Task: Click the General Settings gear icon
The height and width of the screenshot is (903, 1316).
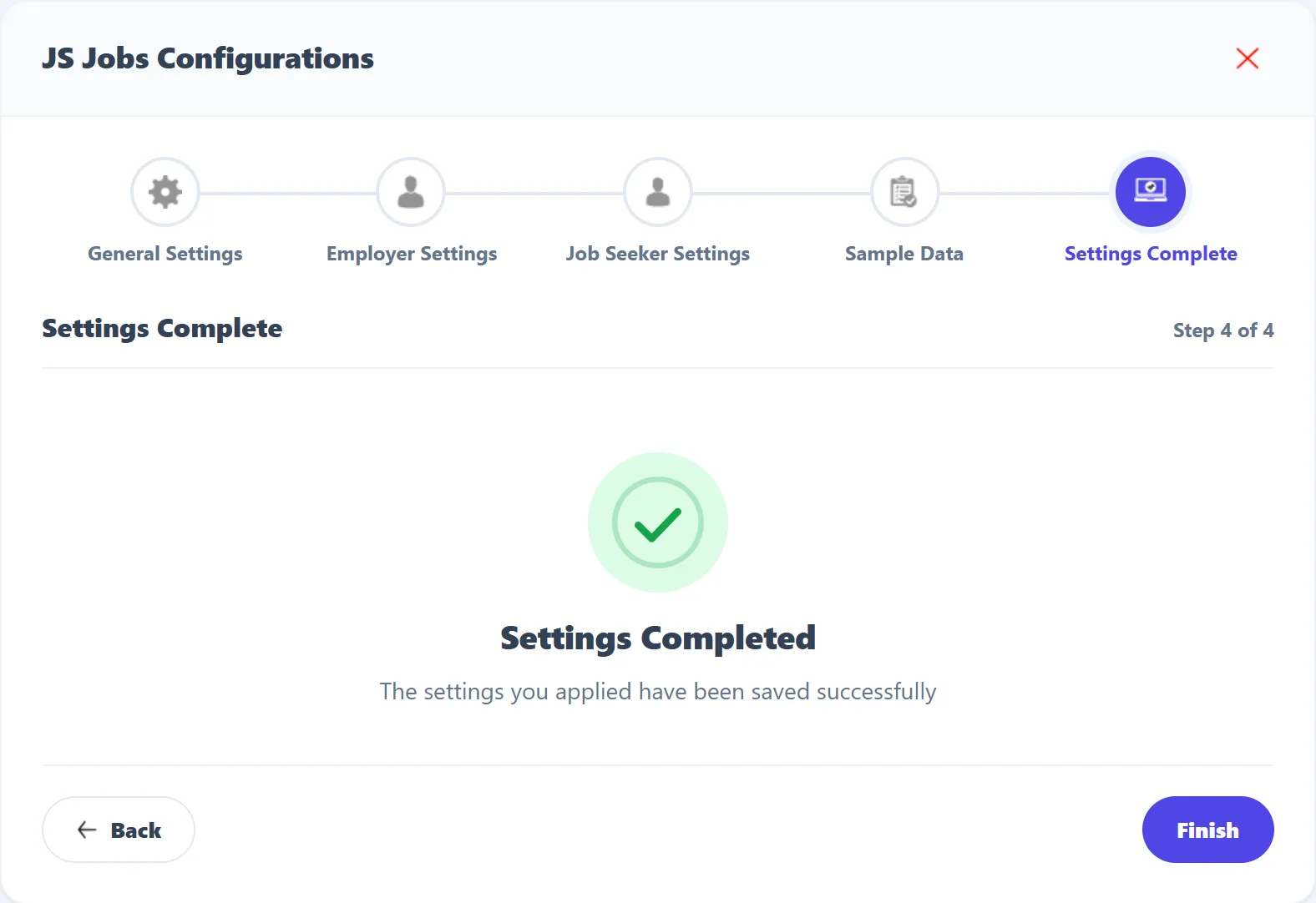Action: (x=165, y=192)
